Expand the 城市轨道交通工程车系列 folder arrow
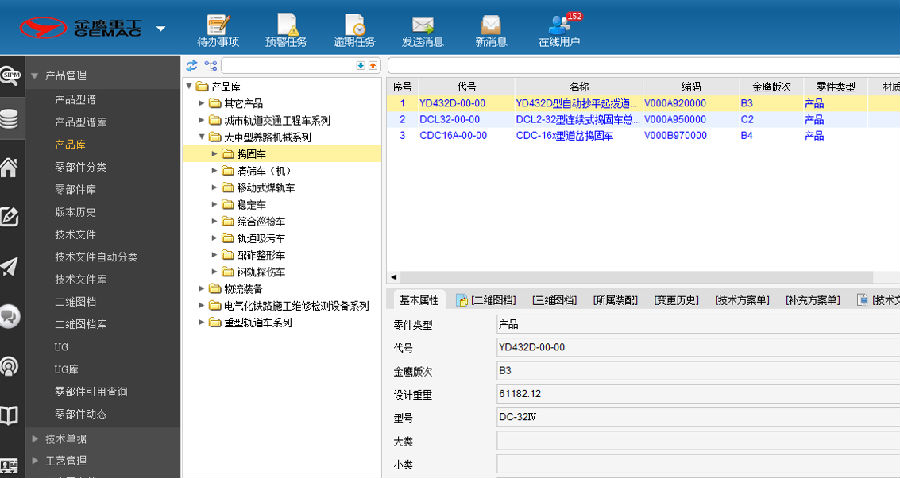Screen dimensions: 900x478 (201, 120)
